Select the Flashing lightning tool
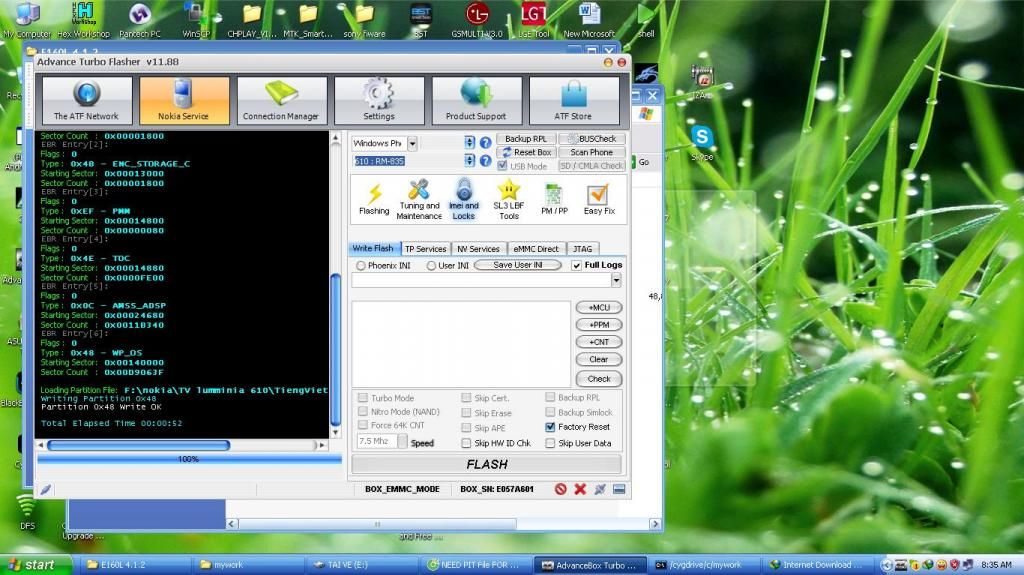This screenshot has width=1024, height=575. (x=374, y=199)
